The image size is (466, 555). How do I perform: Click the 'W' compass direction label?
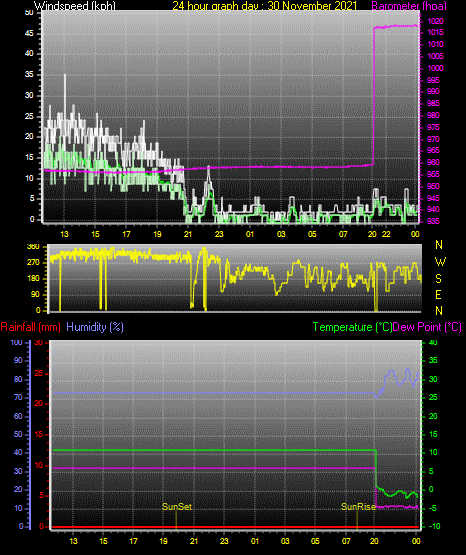pos(440,262)
